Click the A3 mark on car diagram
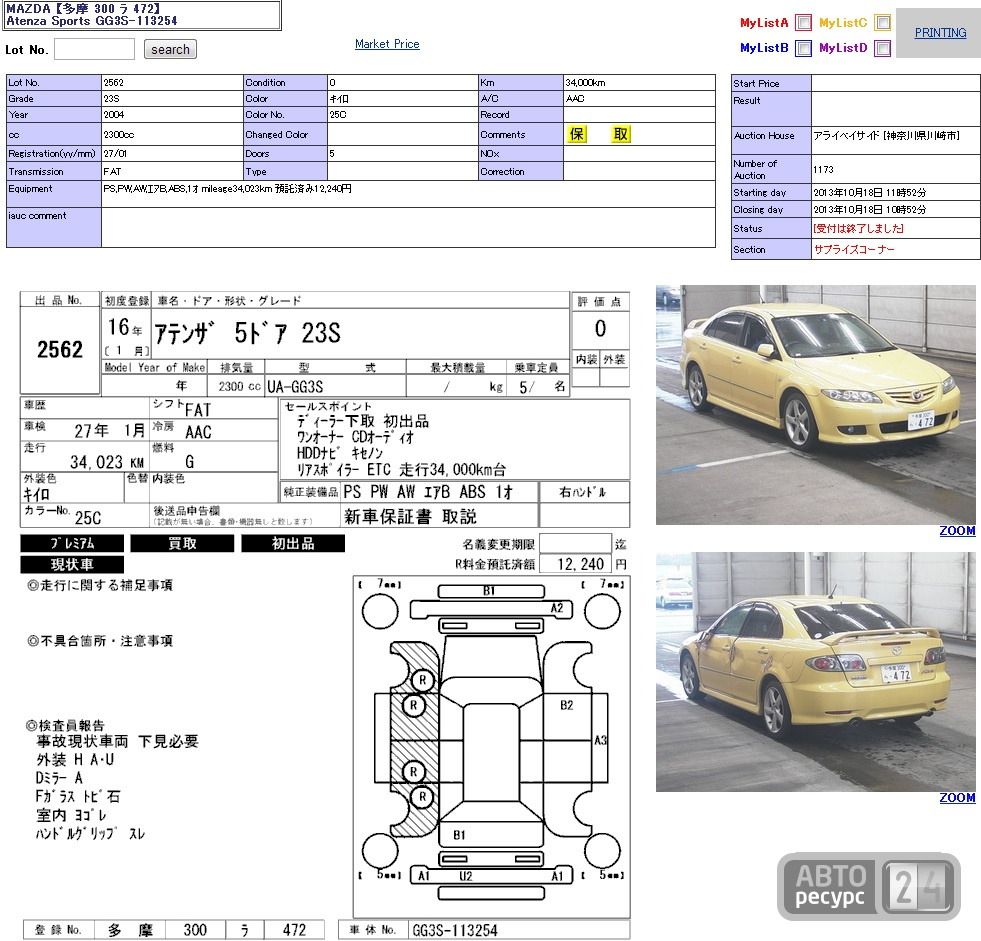Screen dimensions: 981x941 pos(601,740)
